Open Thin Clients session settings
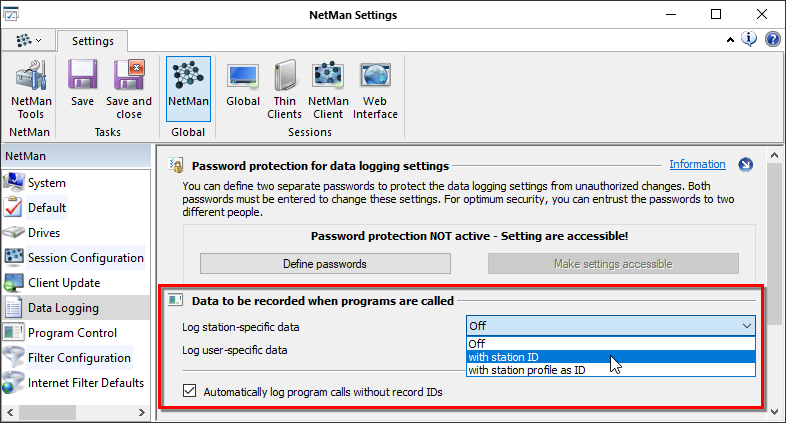Screen dimensions: 786x423 [x=285, y=91]
